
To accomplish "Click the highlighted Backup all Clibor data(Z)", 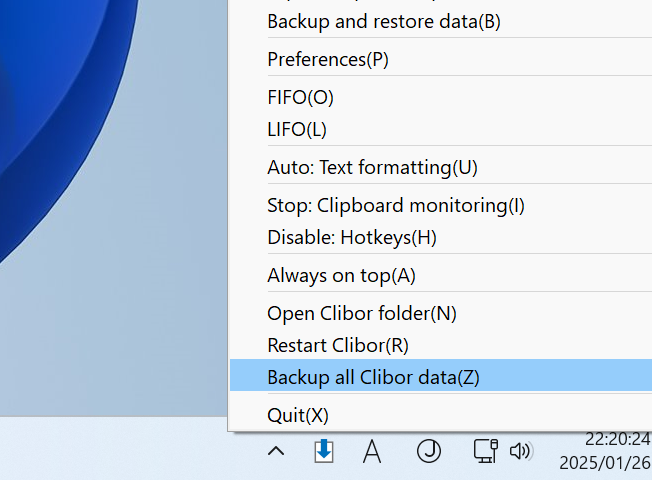I will pyautogui.click(x=441, y=377).
